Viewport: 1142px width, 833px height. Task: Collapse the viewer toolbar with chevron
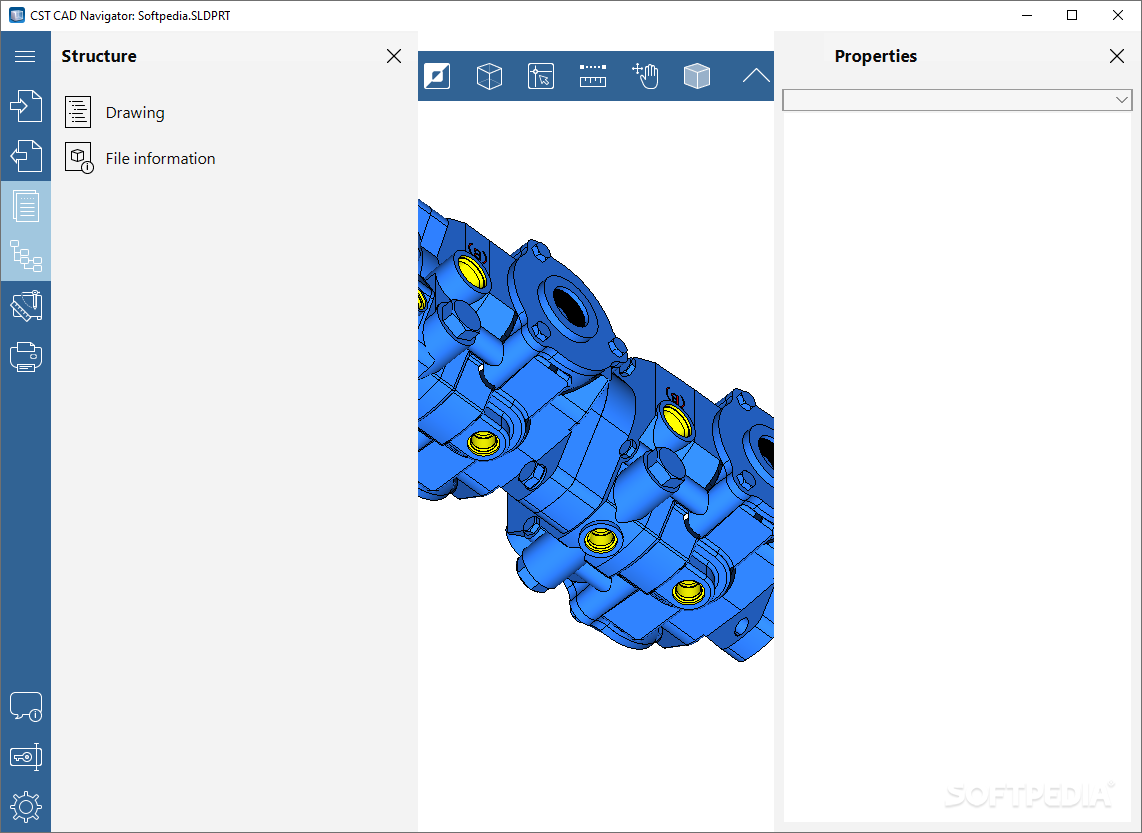tap(756, 76)
